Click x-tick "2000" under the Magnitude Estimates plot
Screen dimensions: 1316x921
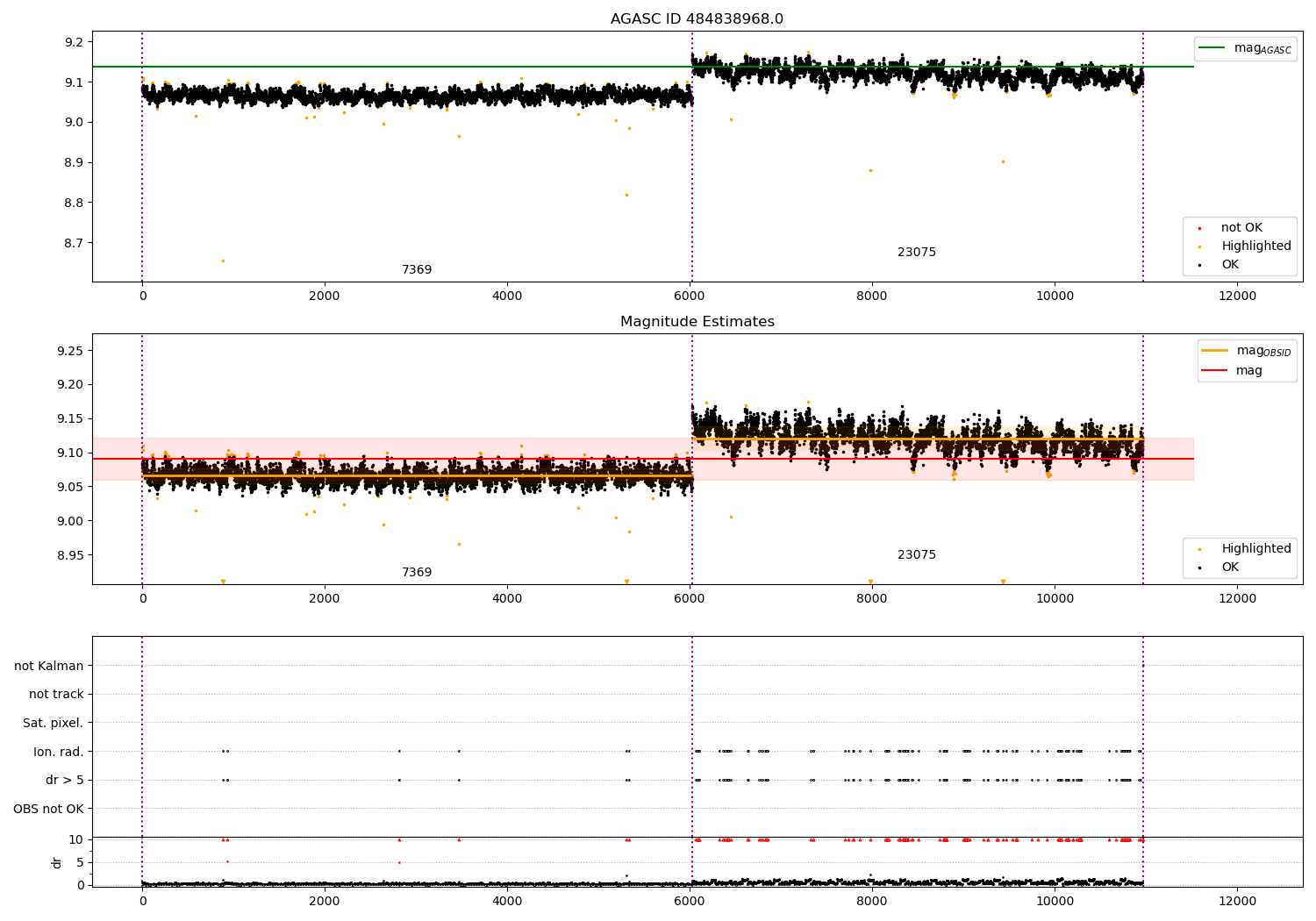[325, 599]
